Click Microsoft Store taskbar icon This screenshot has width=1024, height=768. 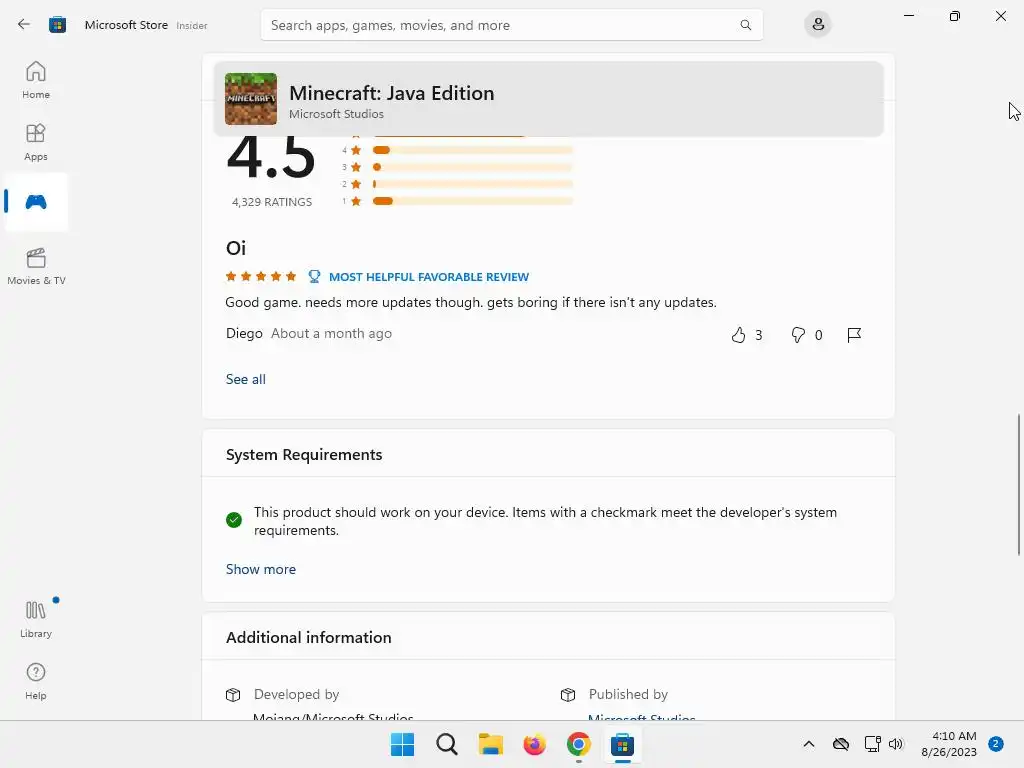(622, 744)
